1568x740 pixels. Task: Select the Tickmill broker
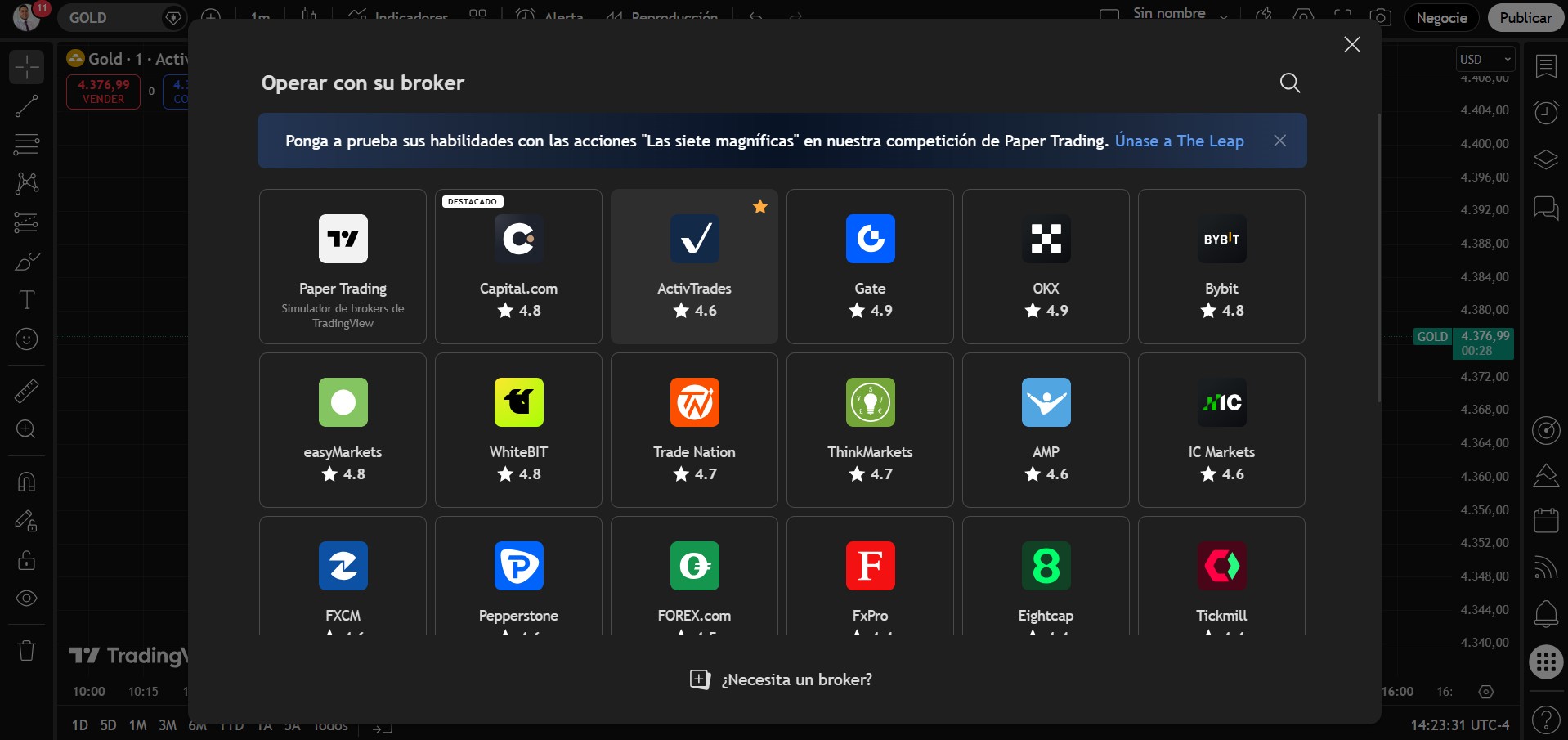pos(1221,576)
